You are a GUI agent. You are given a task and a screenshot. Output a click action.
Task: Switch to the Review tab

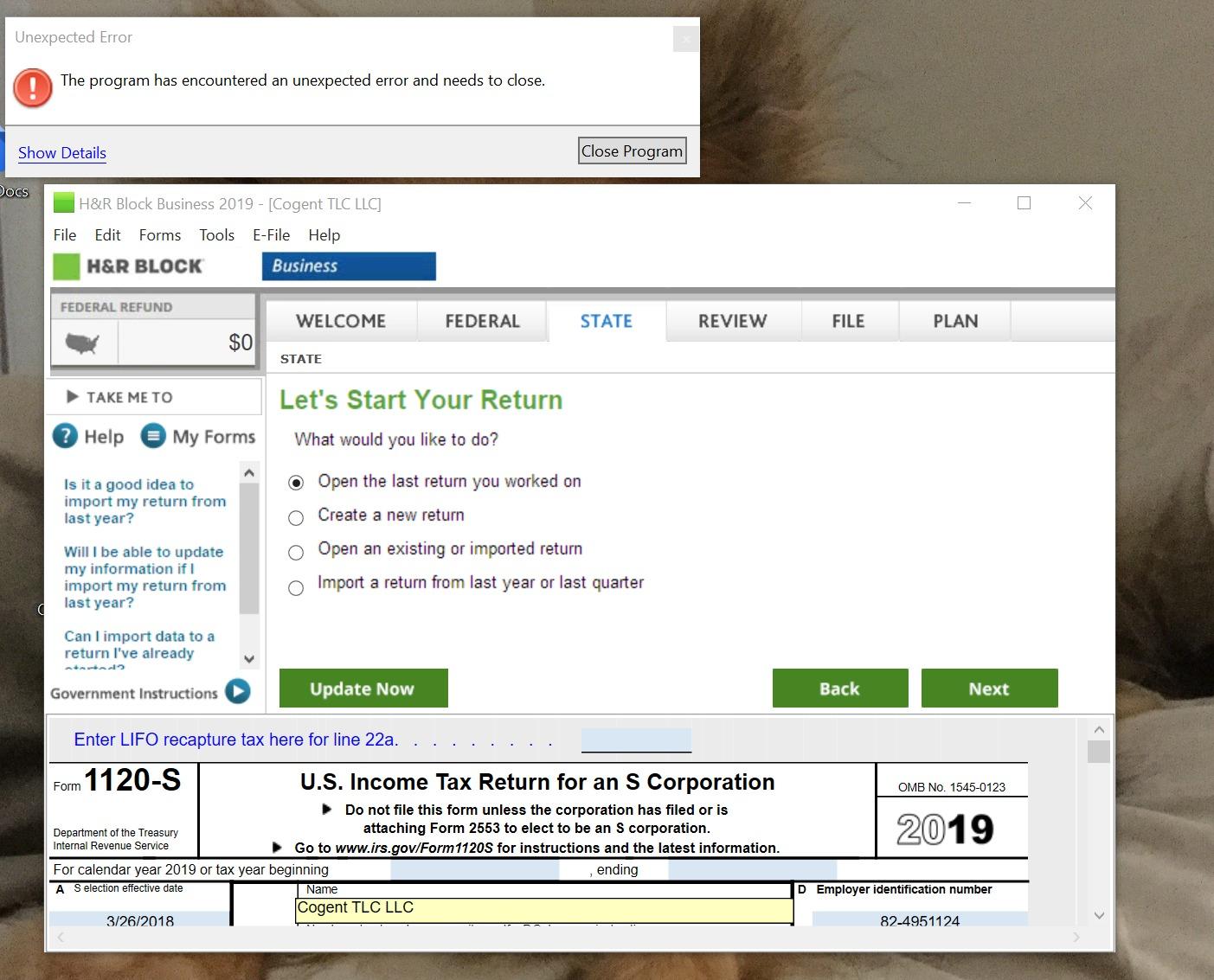733,321
